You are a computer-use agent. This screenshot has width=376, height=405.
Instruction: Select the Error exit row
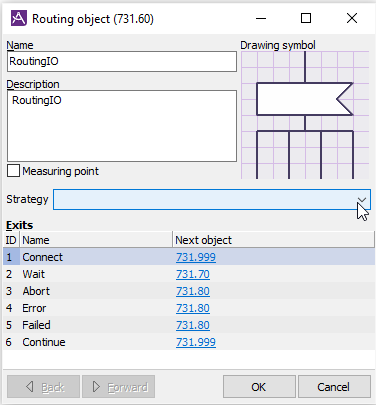click(189, 308)
